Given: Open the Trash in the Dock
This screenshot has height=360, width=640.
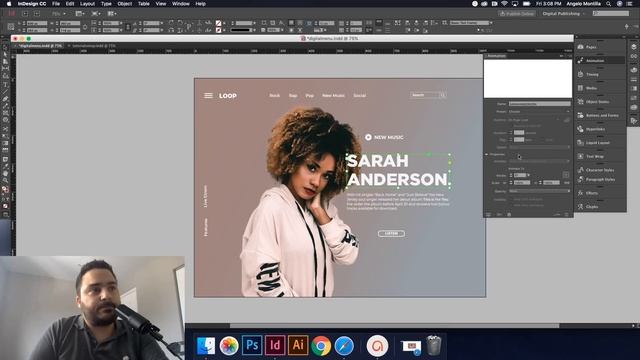Looking at the screenshot, I should click(x=433, y=345).
